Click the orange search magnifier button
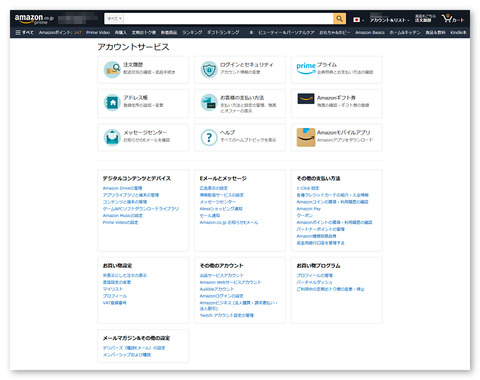This screenshot has width=480, height=380. click(x=339, y=19)
